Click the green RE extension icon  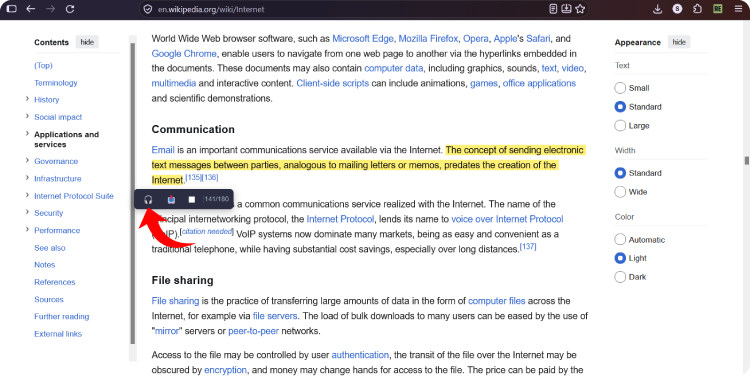pyautogui.click(x=718, y=9)
